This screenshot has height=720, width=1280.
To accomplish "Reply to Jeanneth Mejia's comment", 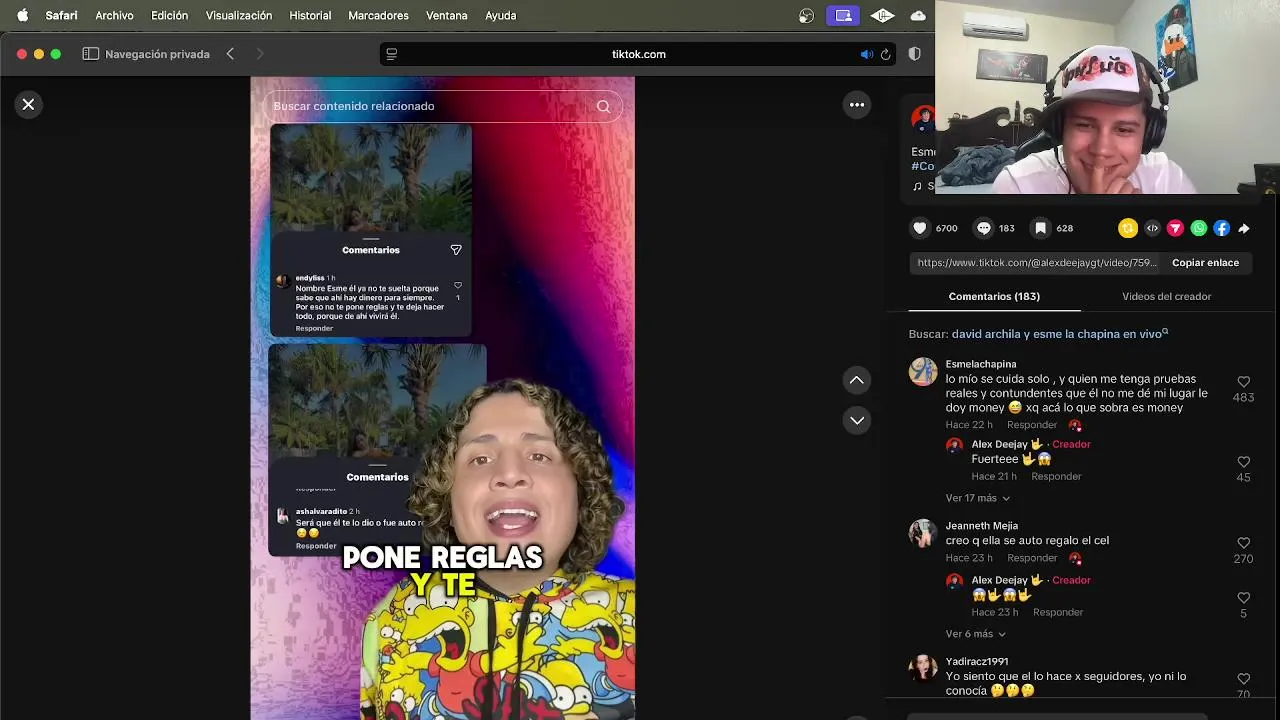I will coord(1032,558).
